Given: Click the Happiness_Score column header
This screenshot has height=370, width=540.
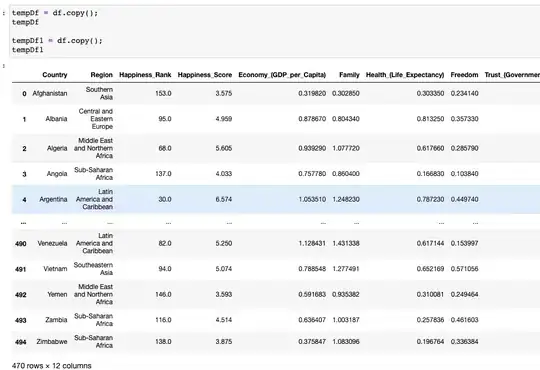Looking at the screenshot, I should 205,75.
